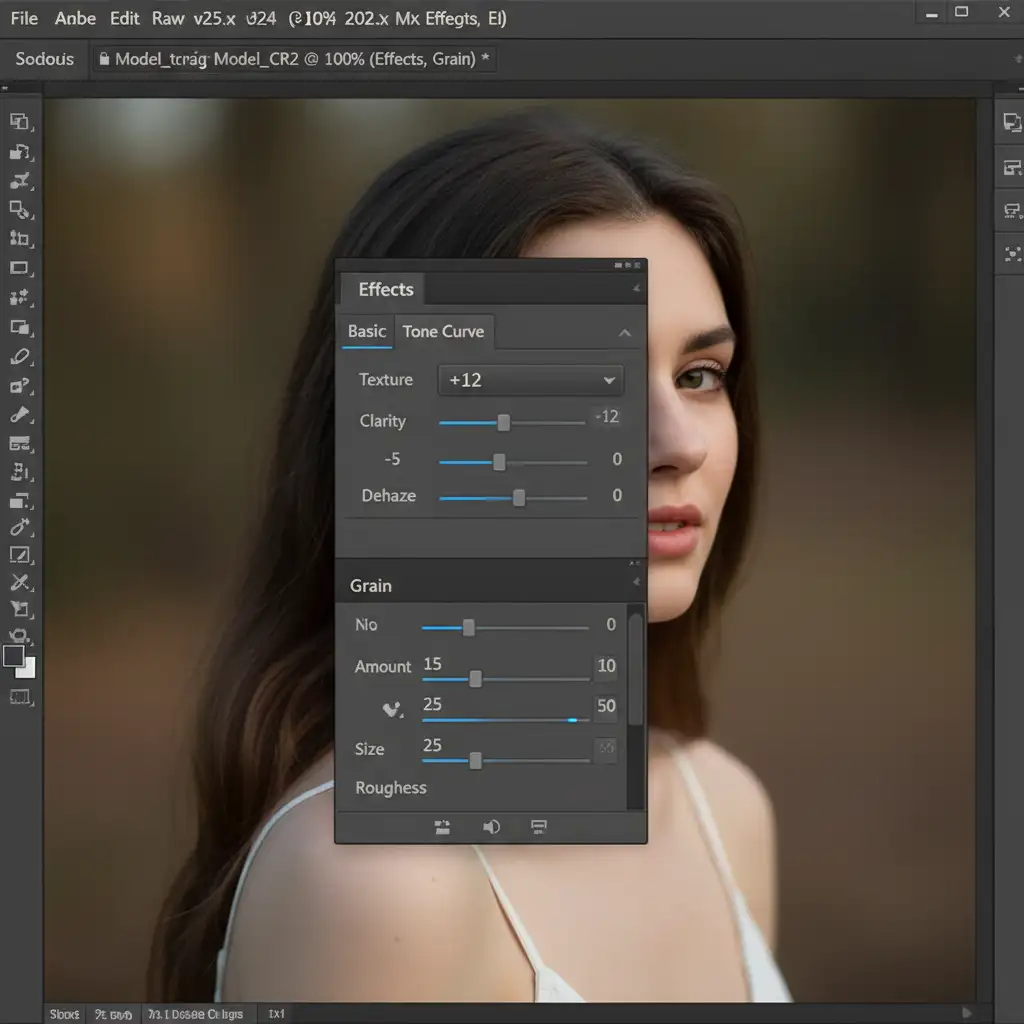Viewport: 1024px width, 1024px height.
Task: Pick the eraser tool in left toolbar
Action: [x=20, y=357]
